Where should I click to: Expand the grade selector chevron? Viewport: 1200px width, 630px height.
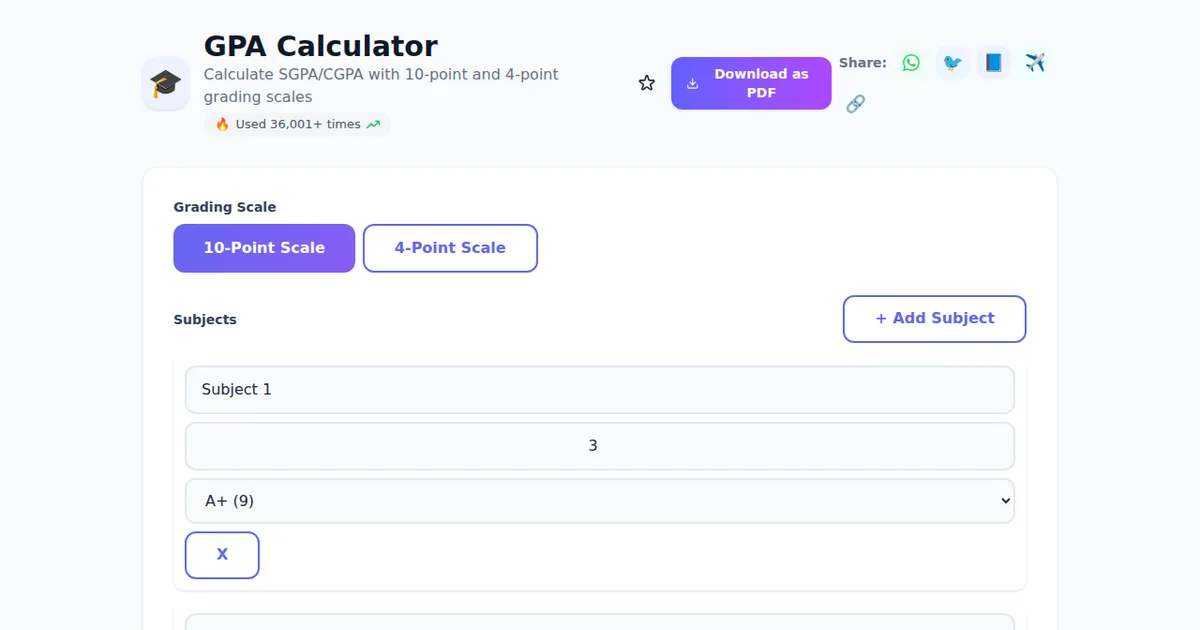click(x=1006, y=500)
